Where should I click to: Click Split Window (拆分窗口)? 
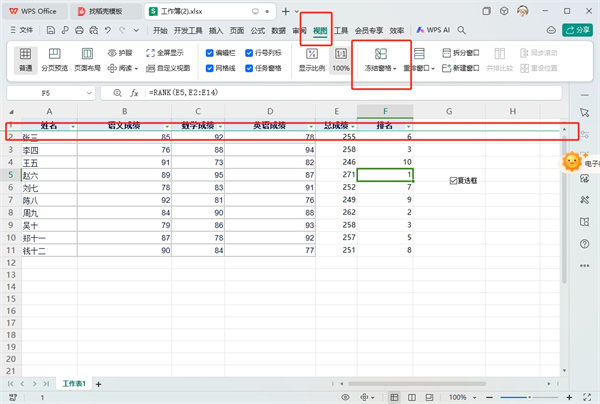coord(460,53)
